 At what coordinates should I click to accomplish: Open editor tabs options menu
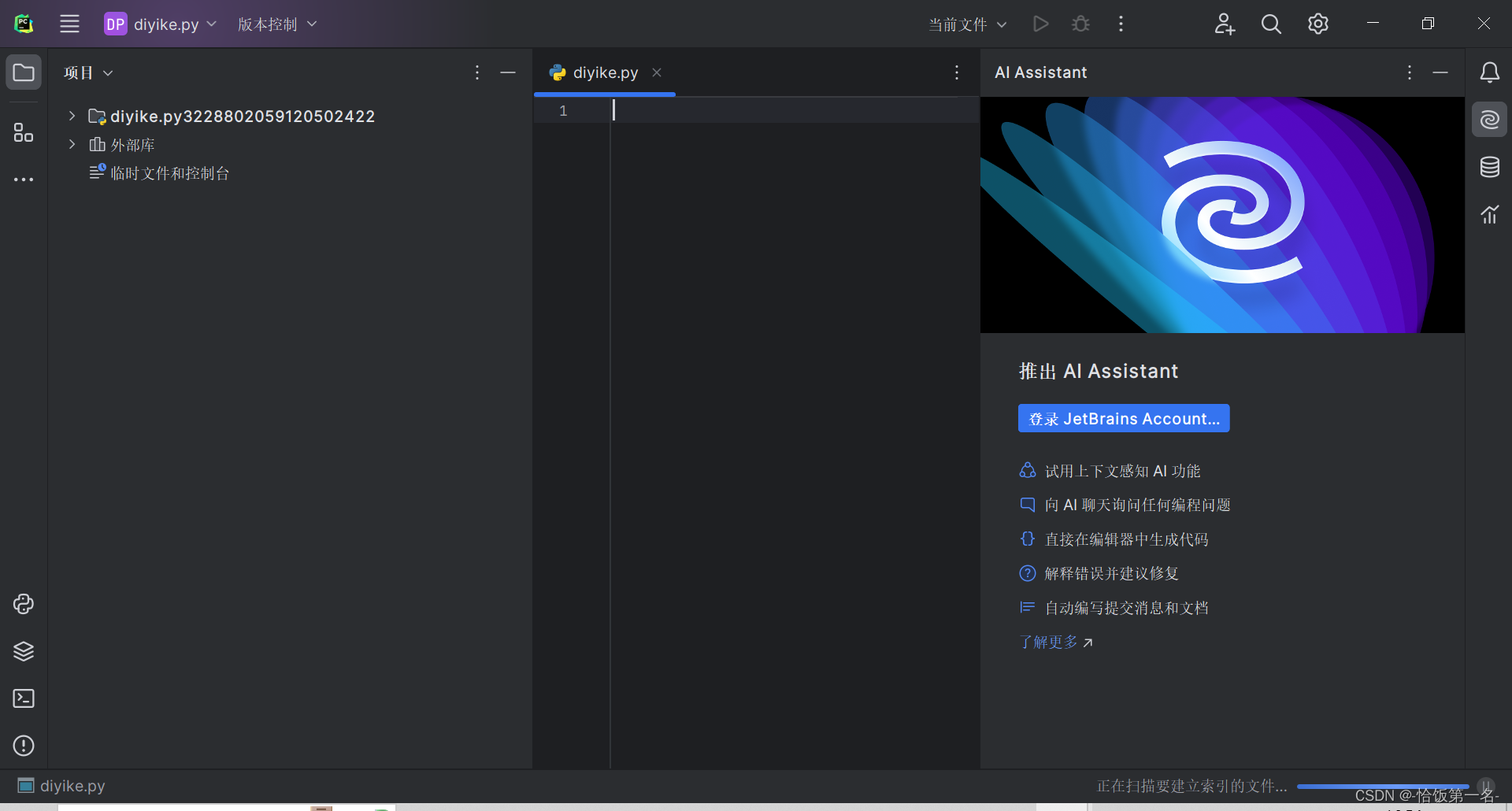point(957,72)
